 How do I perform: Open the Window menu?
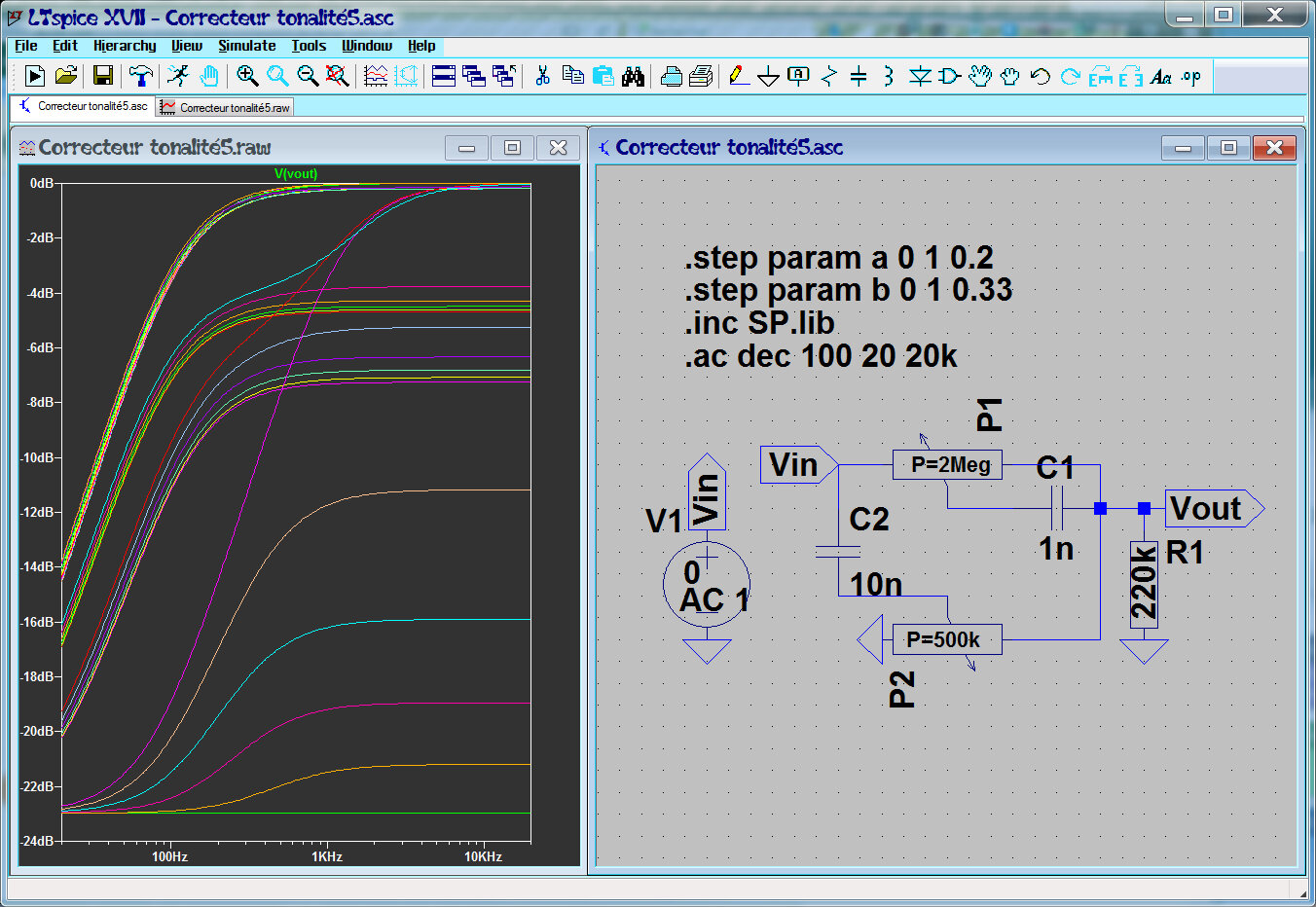click(367, 46)
